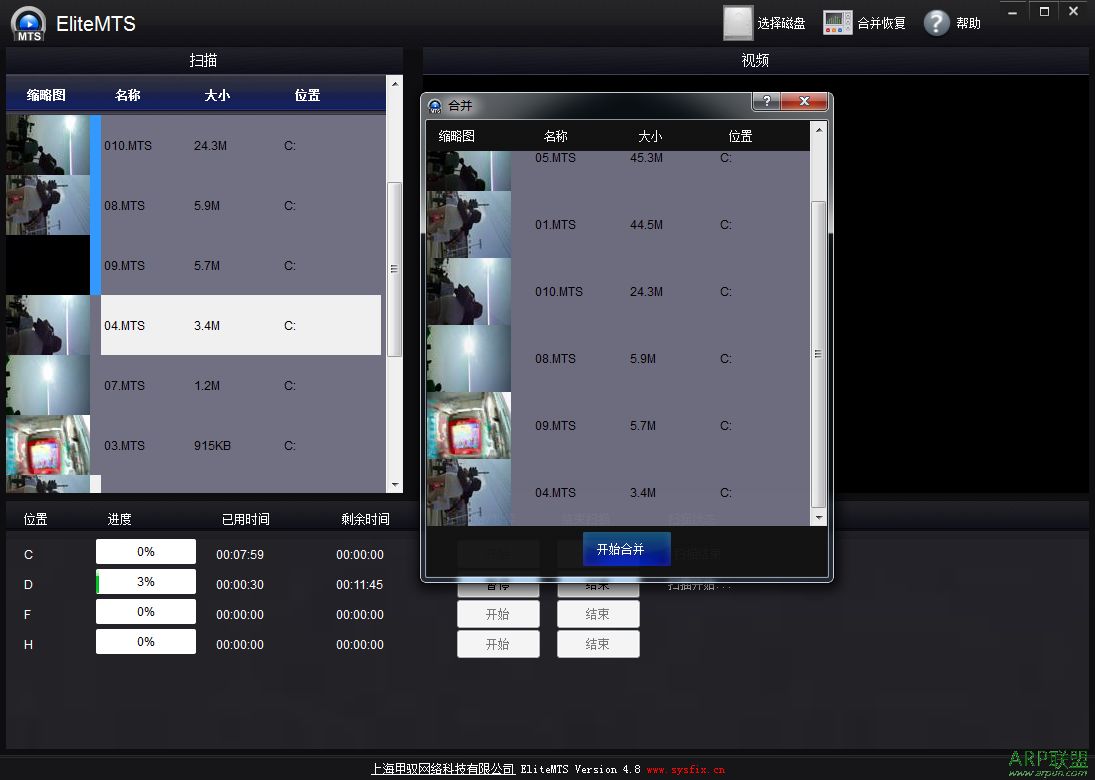The height and width of the screenshot is (780, 1095).
Task: Select 01.MTS thumbnail in 合并 dialog
Action: (469, 225)
